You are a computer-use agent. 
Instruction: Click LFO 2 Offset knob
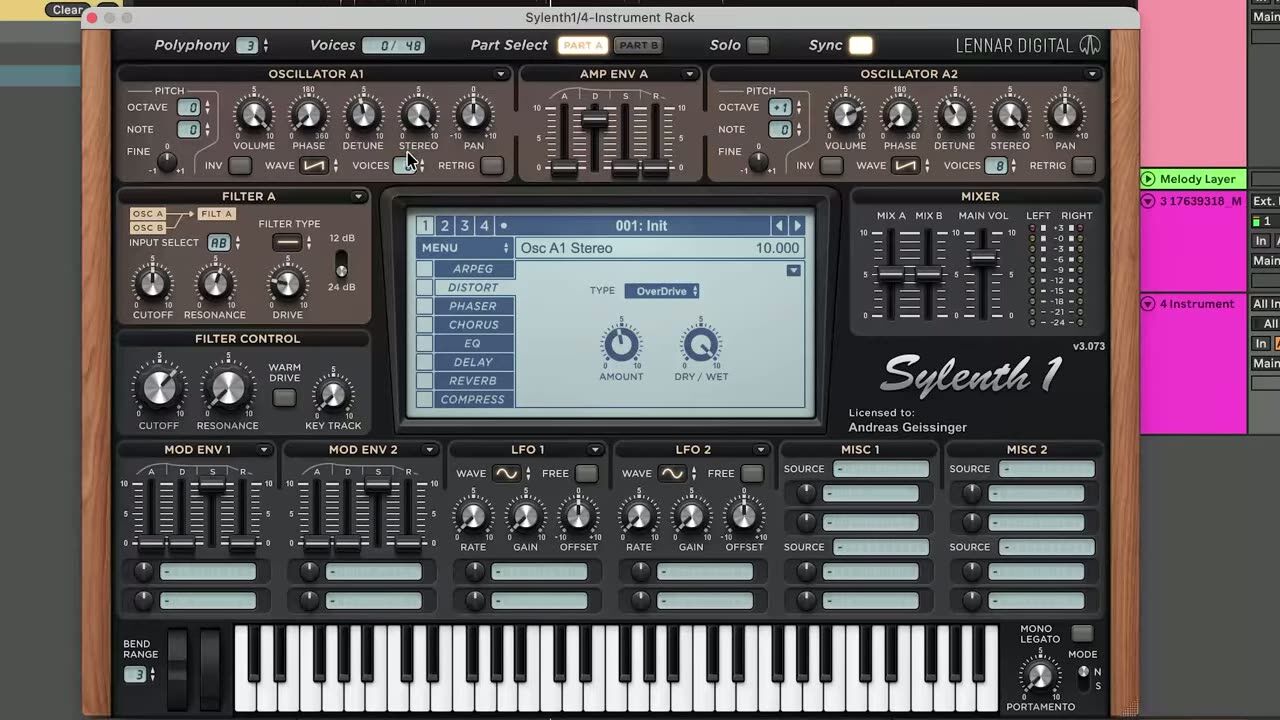(x=744, y=517)
